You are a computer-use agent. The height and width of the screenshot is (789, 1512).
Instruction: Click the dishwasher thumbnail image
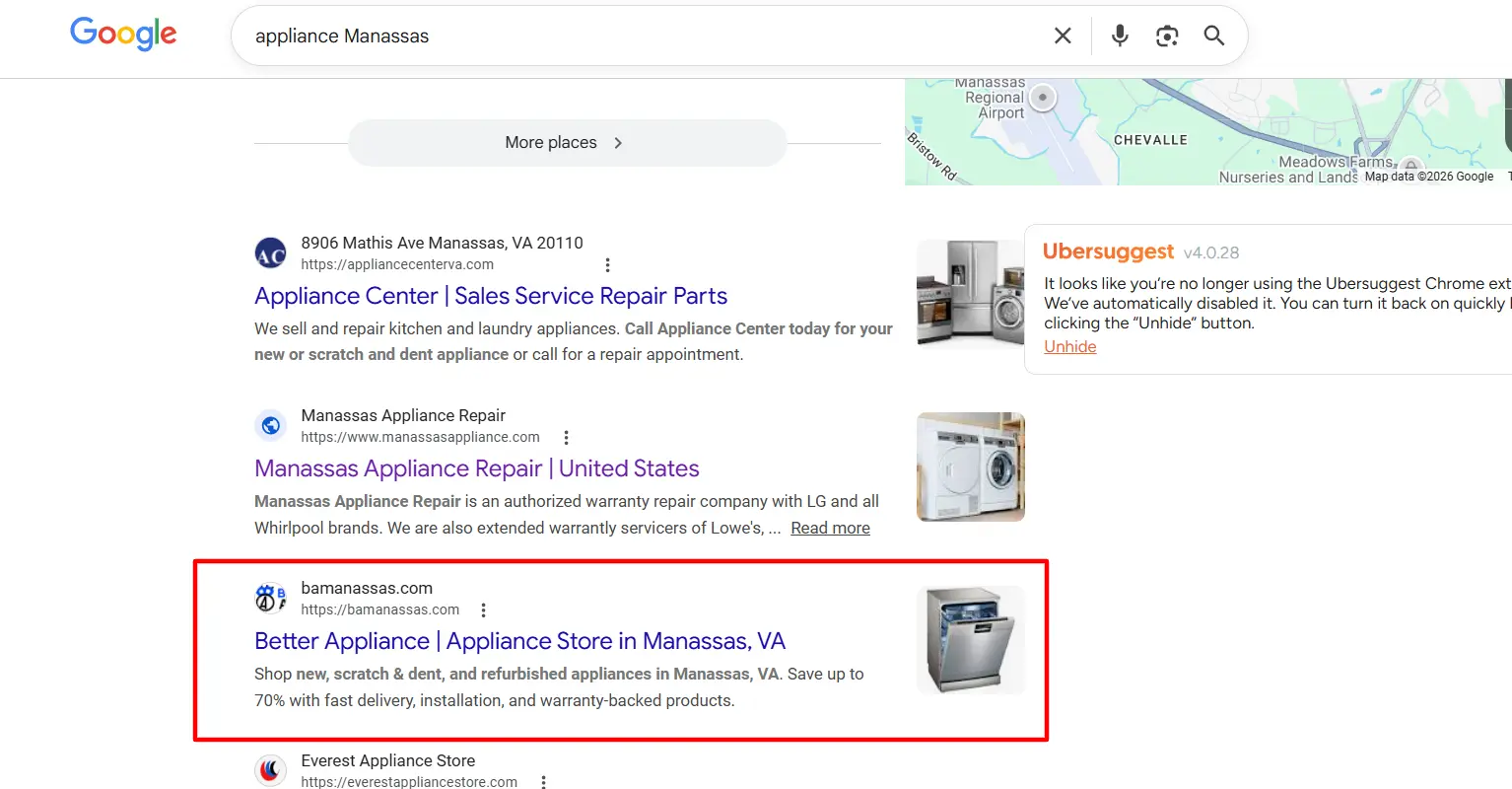click(x=970, y=640)
